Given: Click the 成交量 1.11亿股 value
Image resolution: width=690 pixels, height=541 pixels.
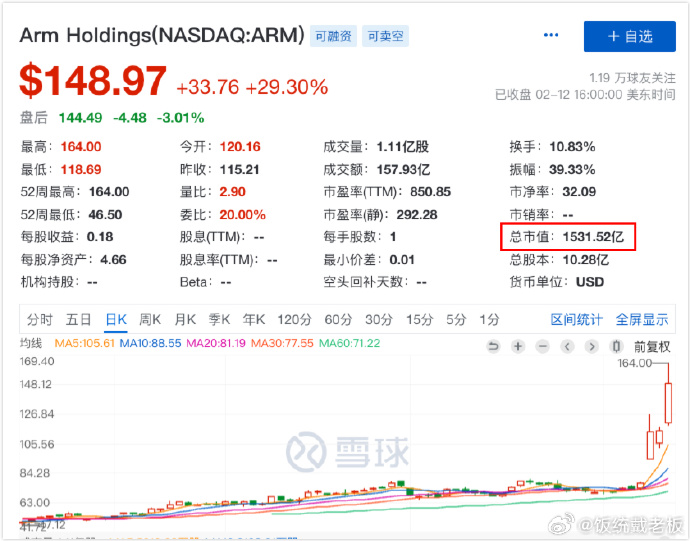Looking at the screenshot, I should [x=402, y=147].
